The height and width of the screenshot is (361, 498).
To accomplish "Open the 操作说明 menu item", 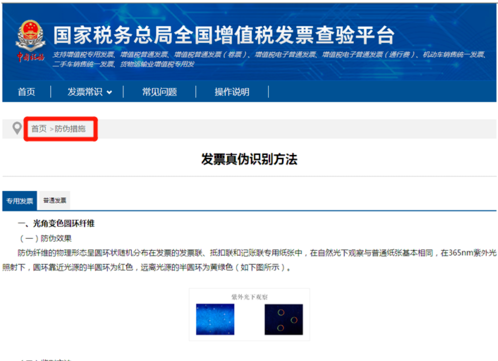I will (232, 92).
